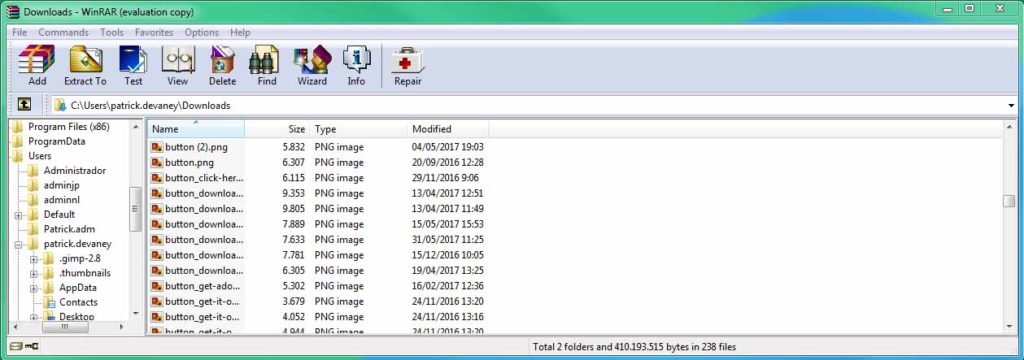Expand the AppData folder node
This screenshot has width=1024, height=360.
[x=34, y=288]
